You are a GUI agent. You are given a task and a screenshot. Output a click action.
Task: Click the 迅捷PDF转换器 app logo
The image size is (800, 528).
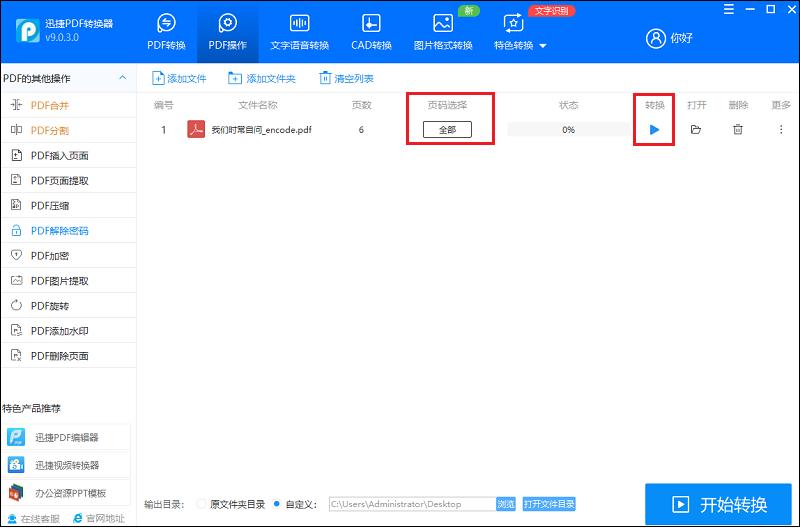(x=28, y=31)
